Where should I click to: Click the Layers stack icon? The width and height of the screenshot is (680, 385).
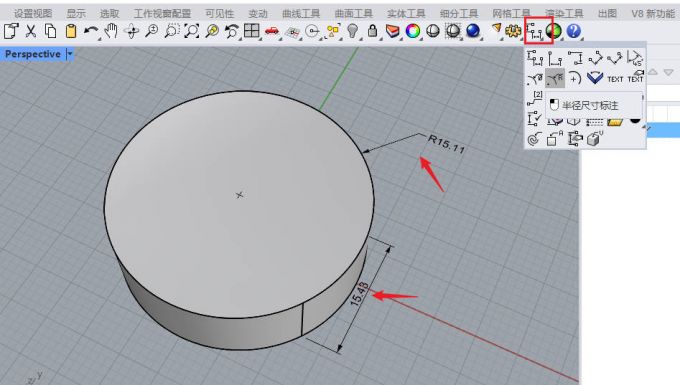tap(392, 31)
